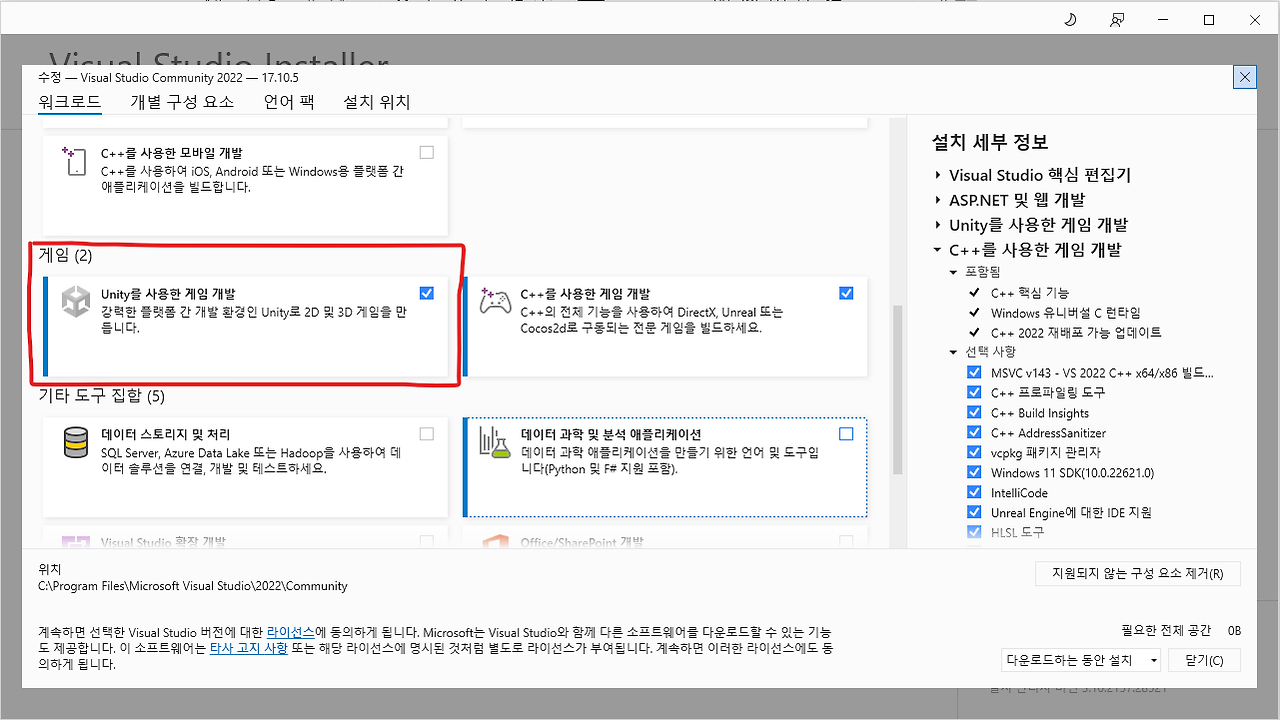Uncheck MSVC v143 build tools option

click(974, 373)
